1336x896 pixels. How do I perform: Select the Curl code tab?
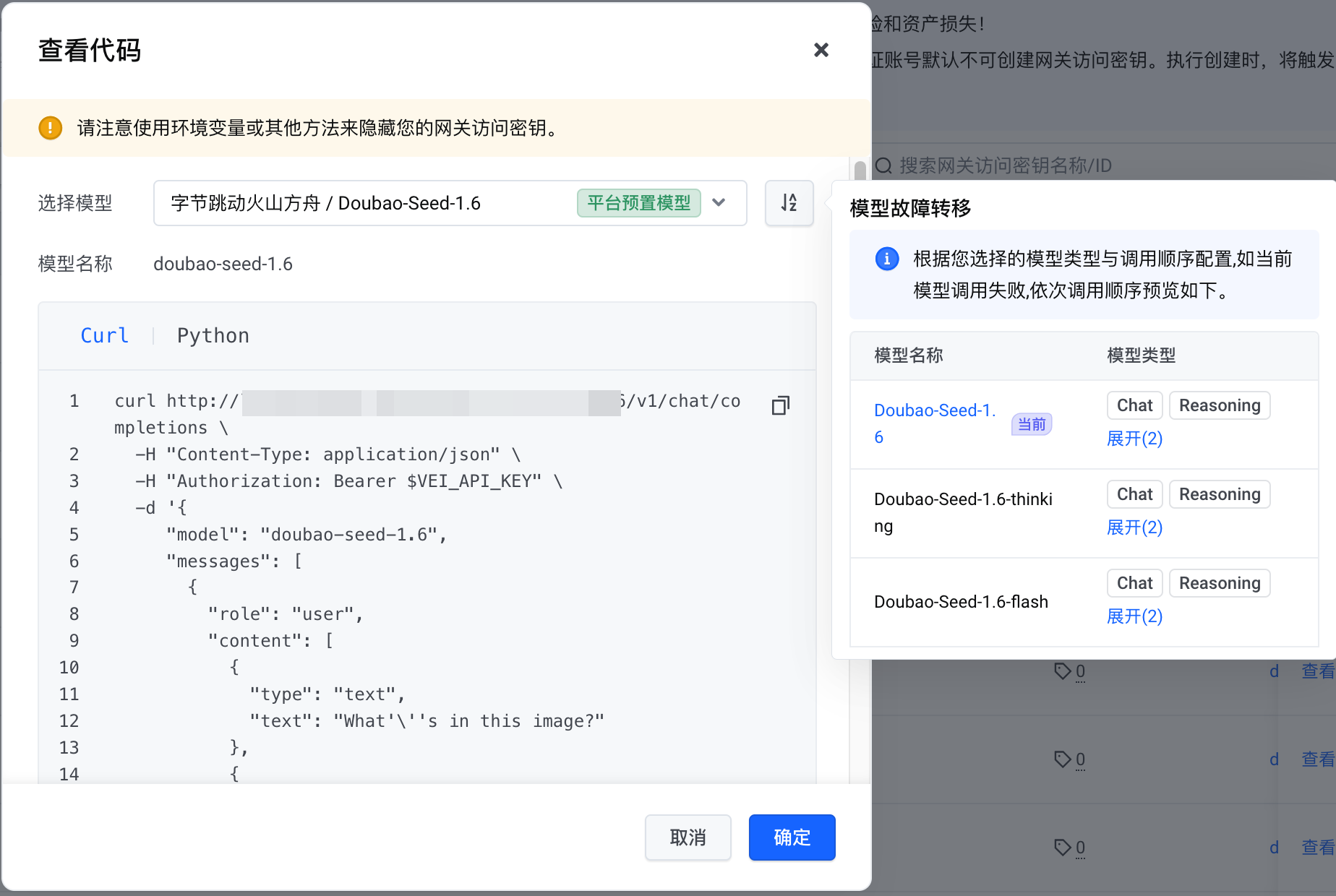pos(104,336)
